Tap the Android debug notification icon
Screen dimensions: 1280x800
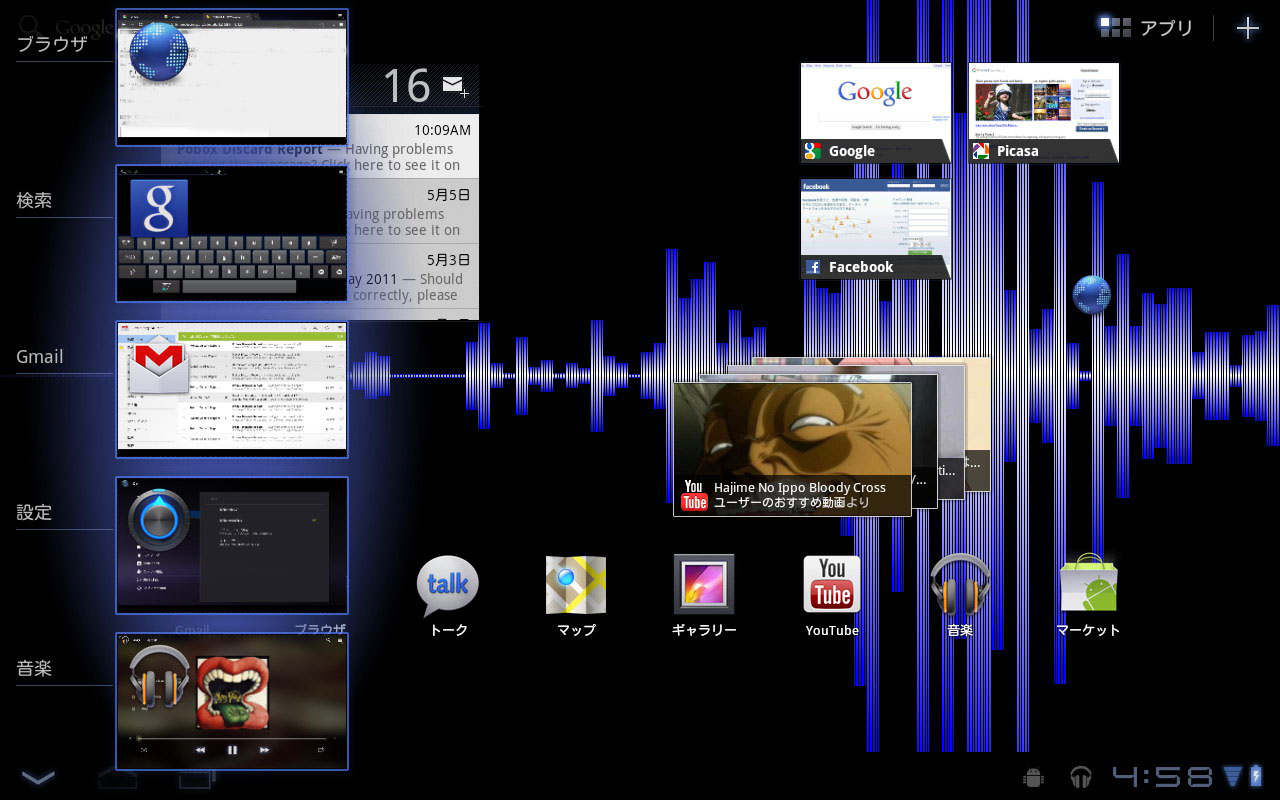pyautogui.click(x=1034, y=777)
